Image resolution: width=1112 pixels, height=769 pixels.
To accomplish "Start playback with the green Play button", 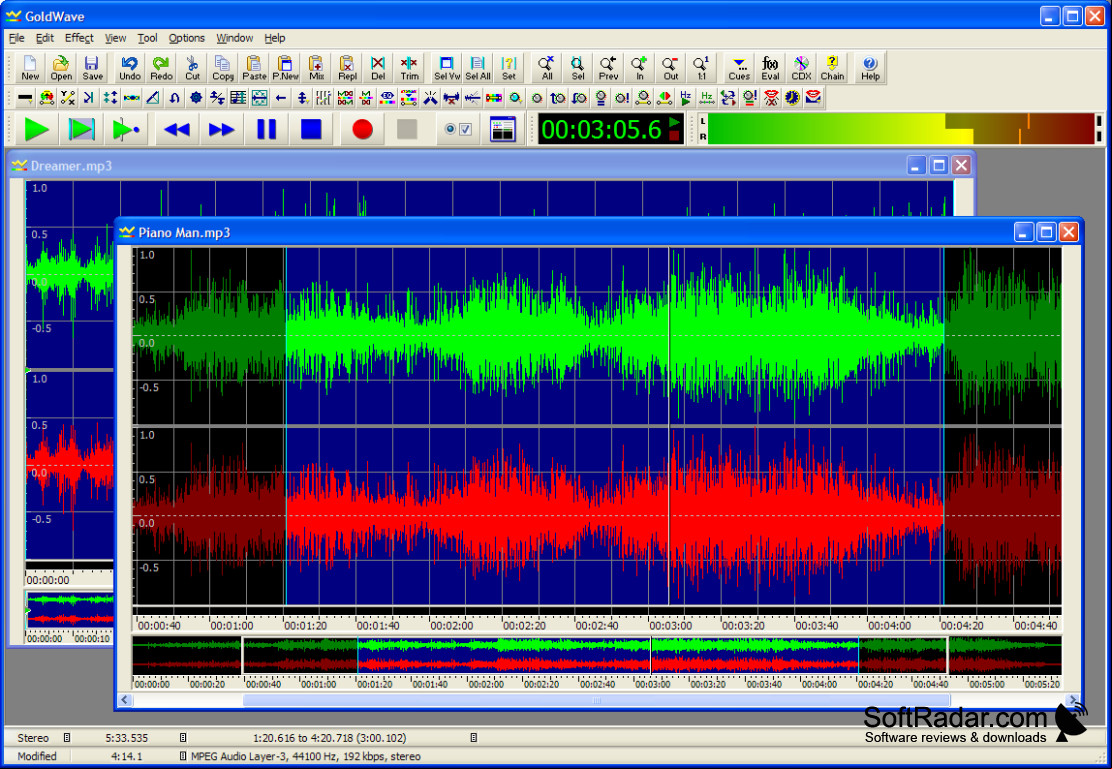I will (36, 129).
